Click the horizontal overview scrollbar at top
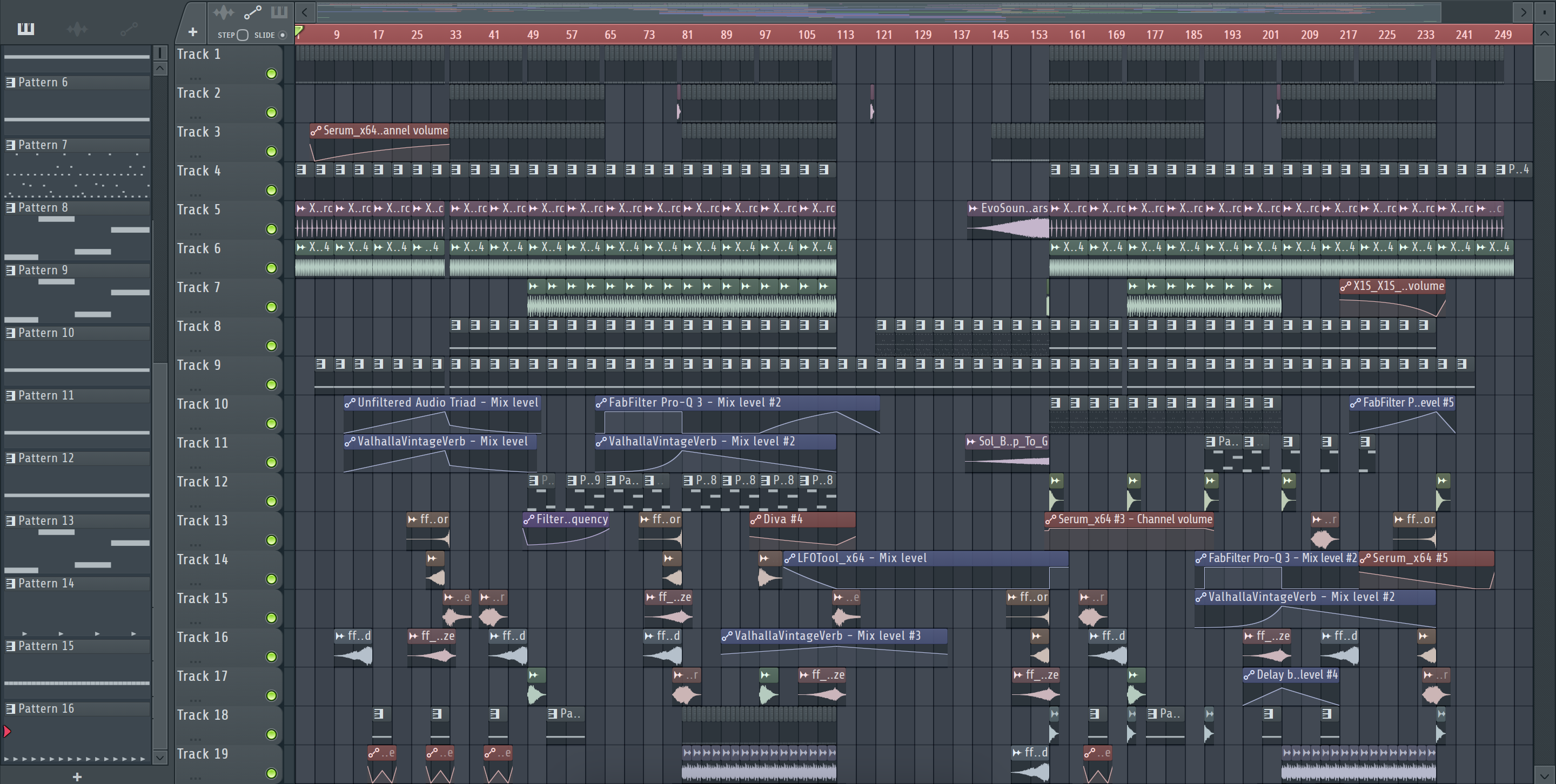 click(879, 11)
